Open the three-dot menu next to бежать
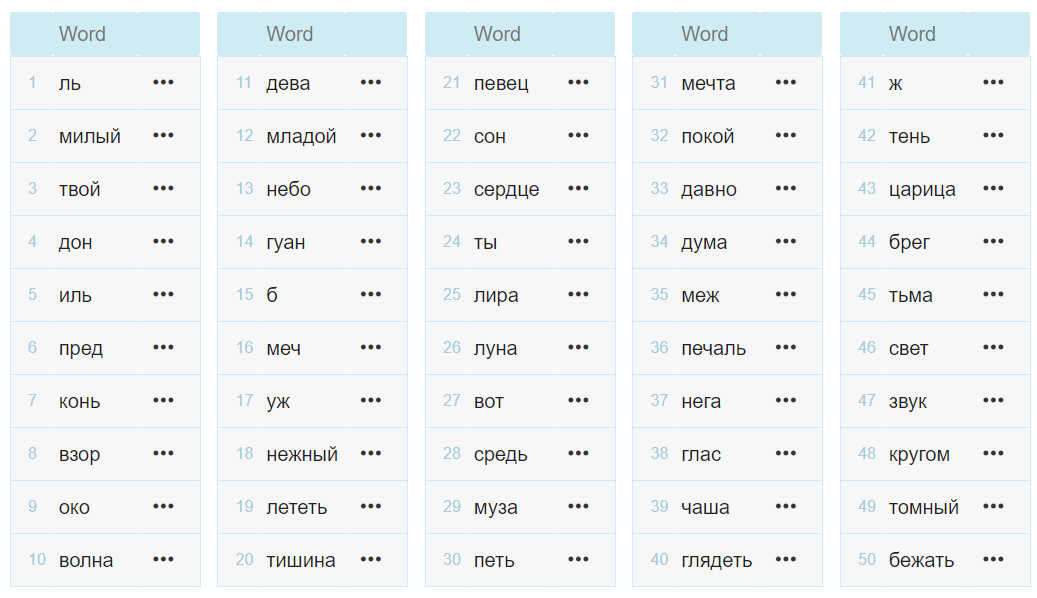This screenshot has width=1037, height=598. 993,559
